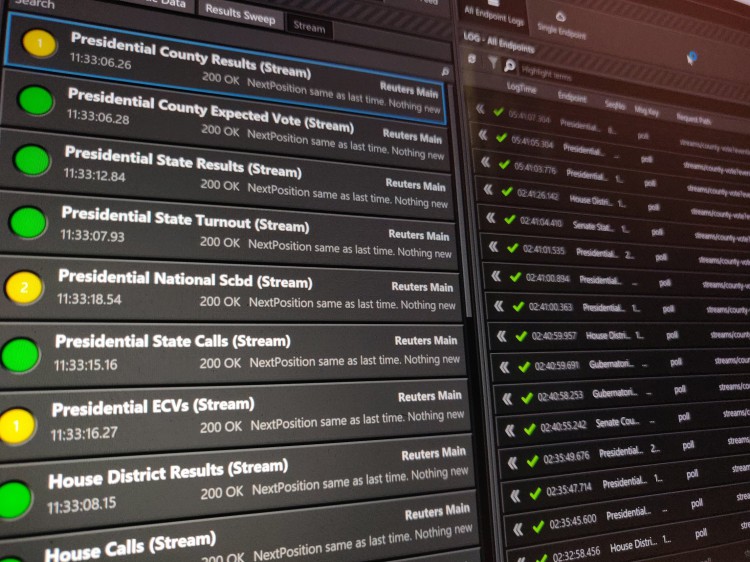Expand log entry 02:35:45.600 with double chevron

point(518,529)
